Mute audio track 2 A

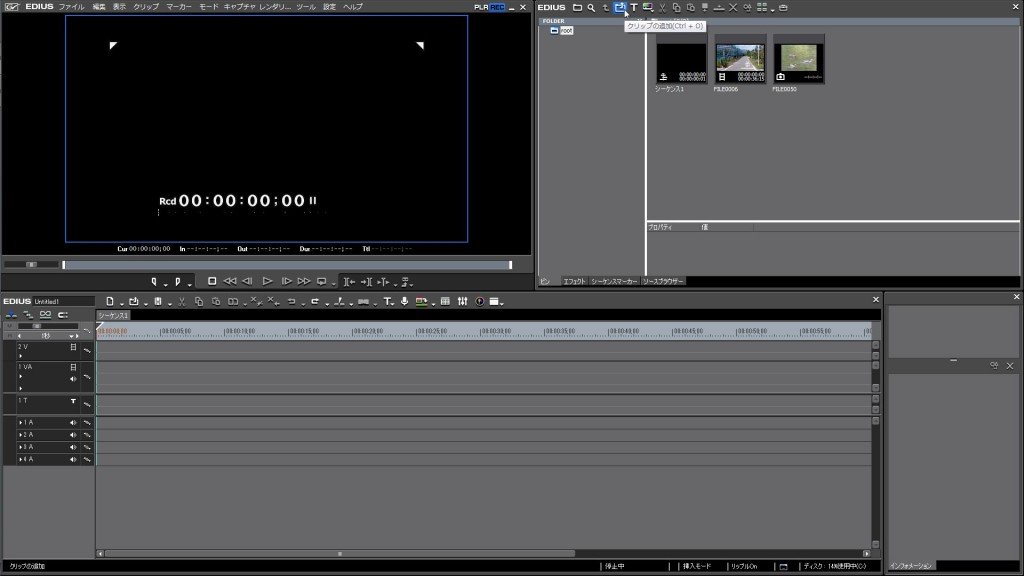pyautogui.click(x=73, y=436)
